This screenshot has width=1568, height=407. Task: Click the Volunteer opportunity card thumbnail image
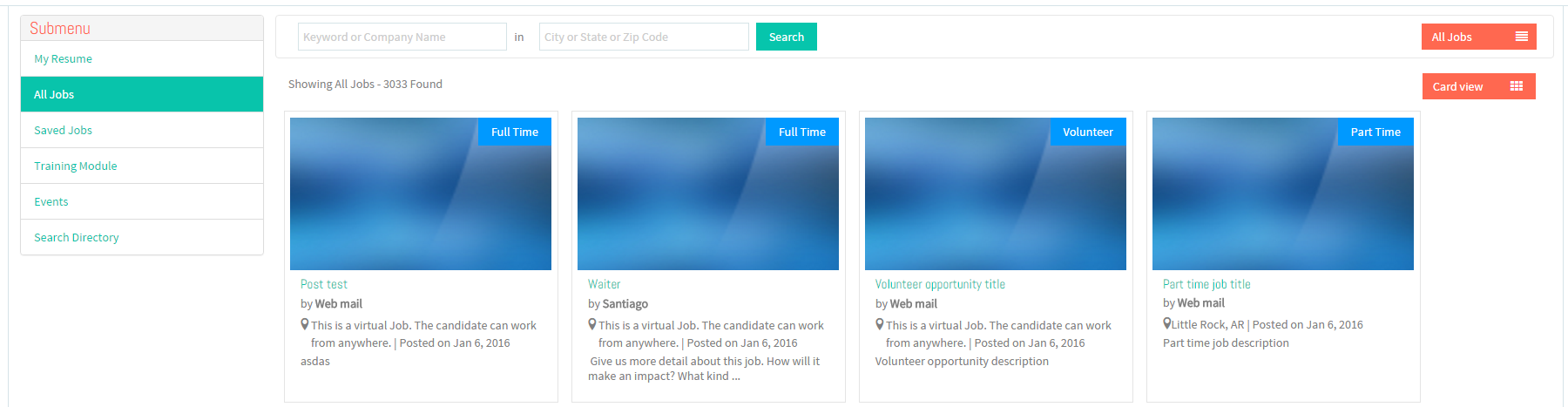(996, 193)
